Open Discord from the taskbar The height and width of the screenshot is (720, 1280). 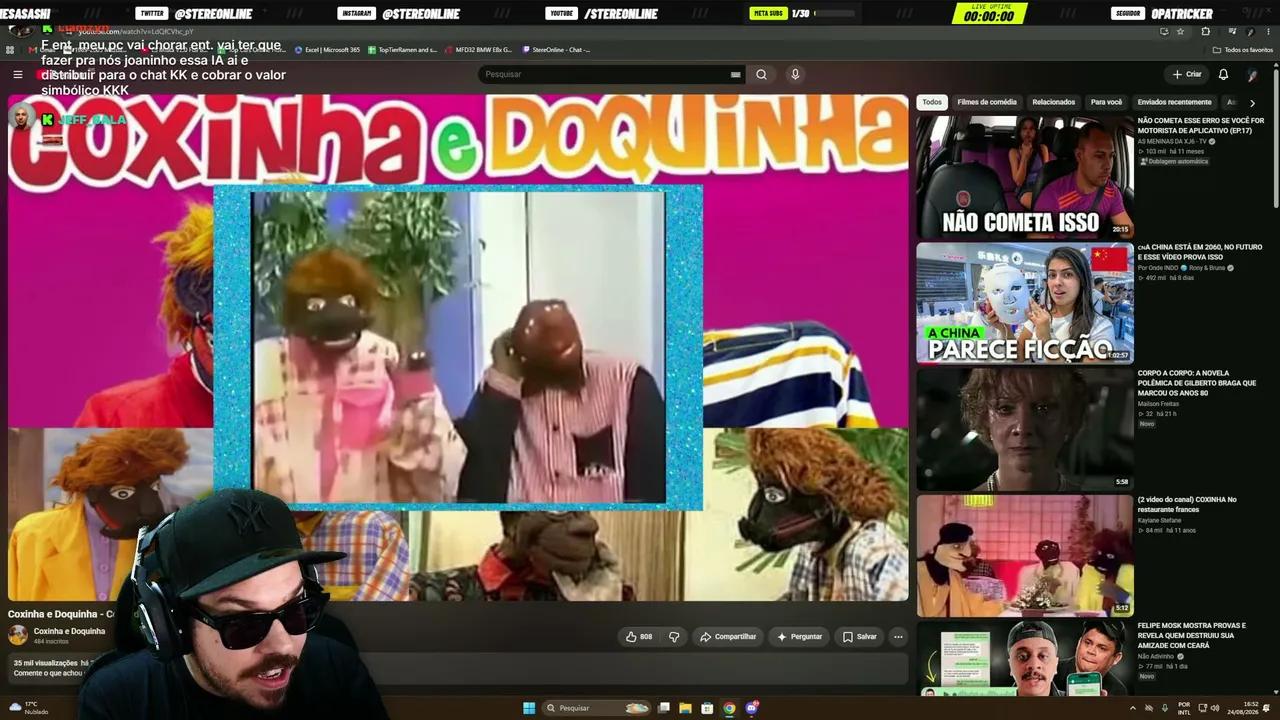coord(752,708)
